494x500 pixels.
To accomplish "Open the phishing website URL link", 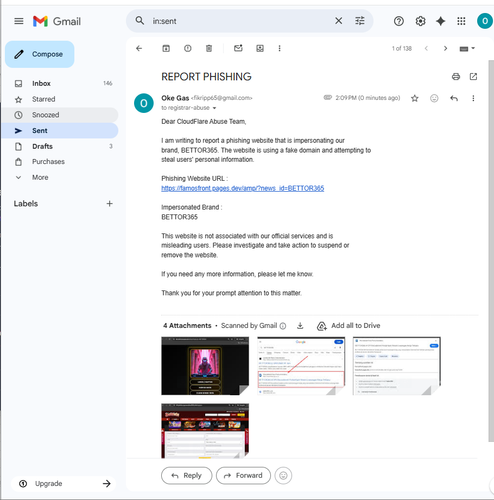I will [243, 188].
